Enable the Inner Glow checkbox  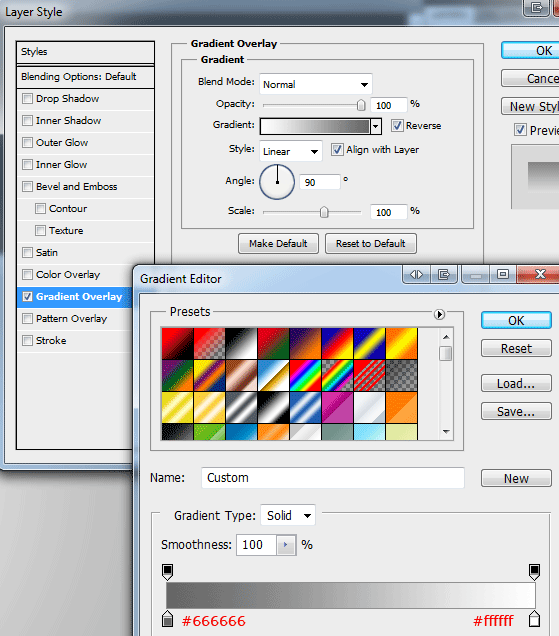(27, 164)
